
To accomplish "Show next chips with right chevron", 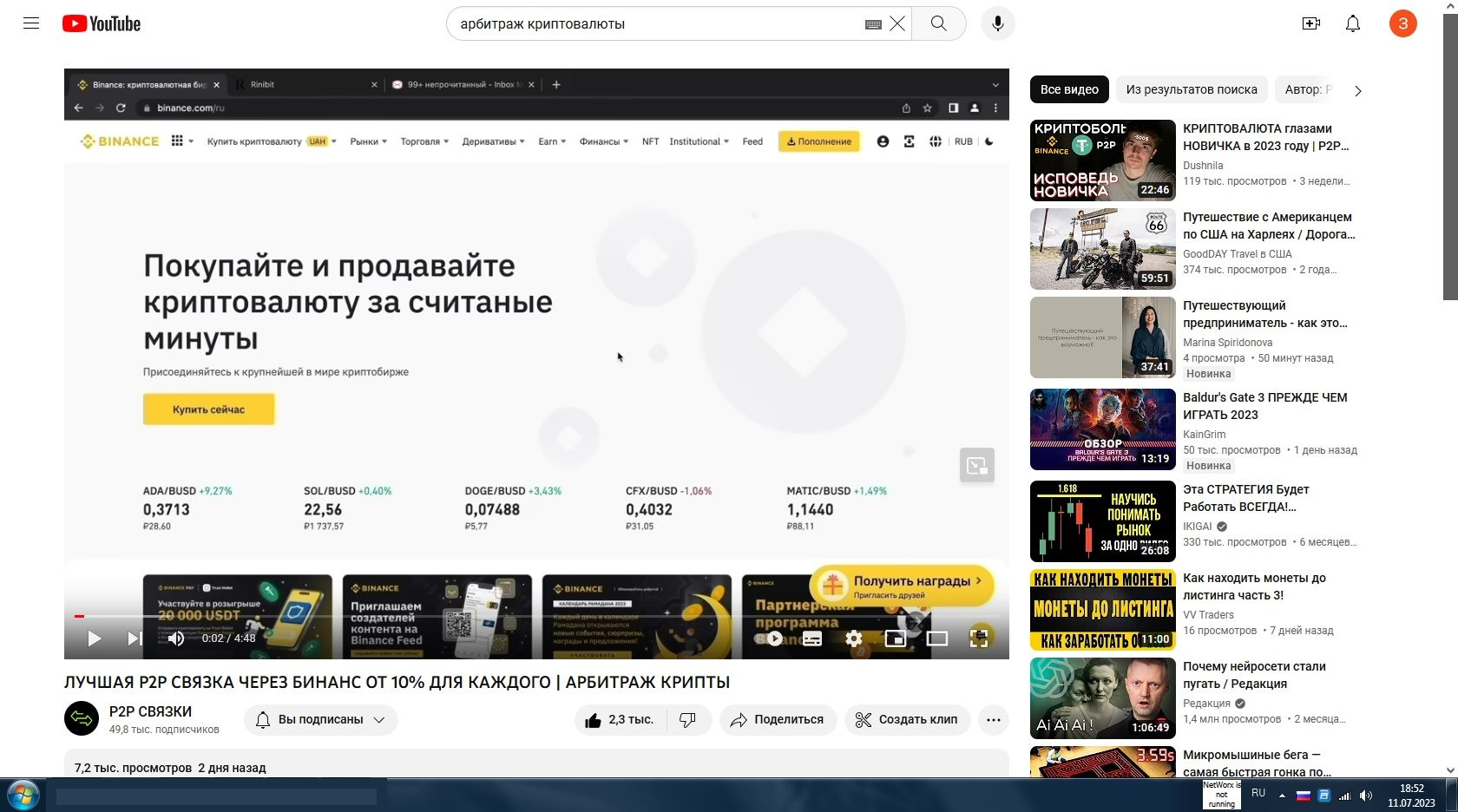I will tap(1358, 90).
